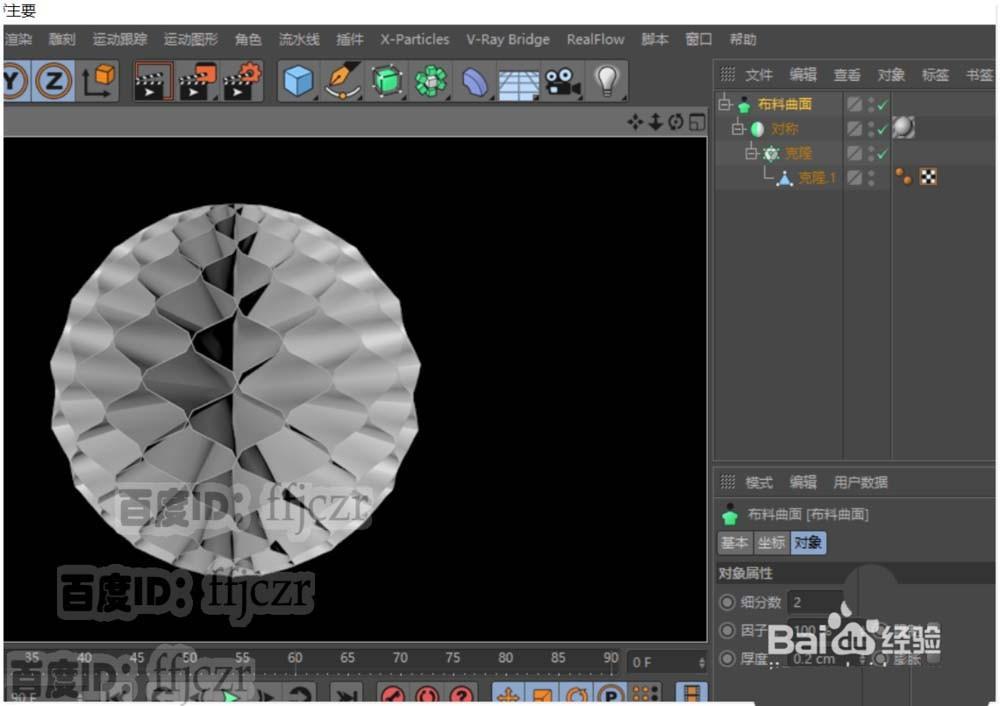Add a Light to the scene

pos(606,81)
